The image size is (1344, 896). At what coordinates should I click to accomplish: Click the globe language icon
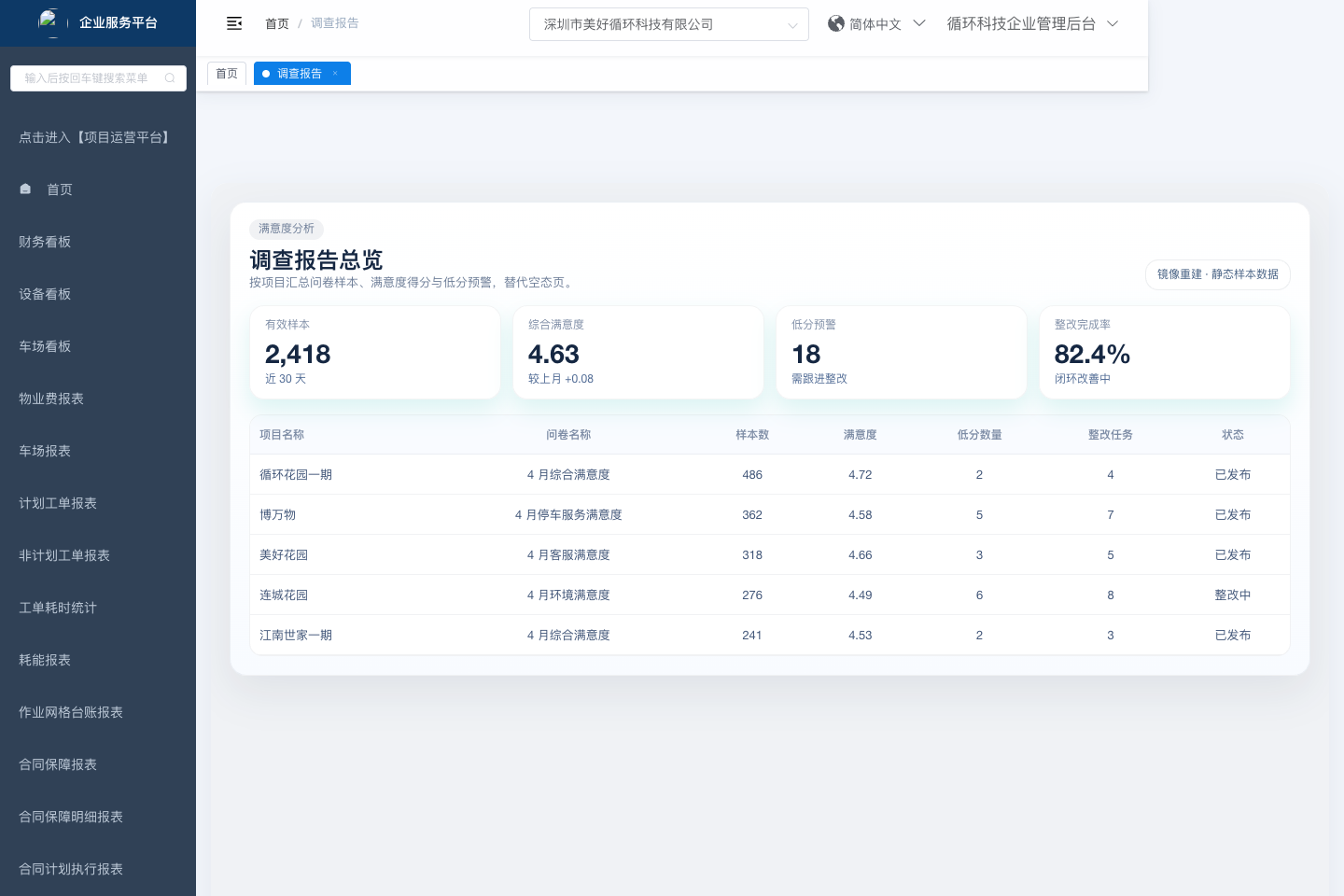[836, 23]
